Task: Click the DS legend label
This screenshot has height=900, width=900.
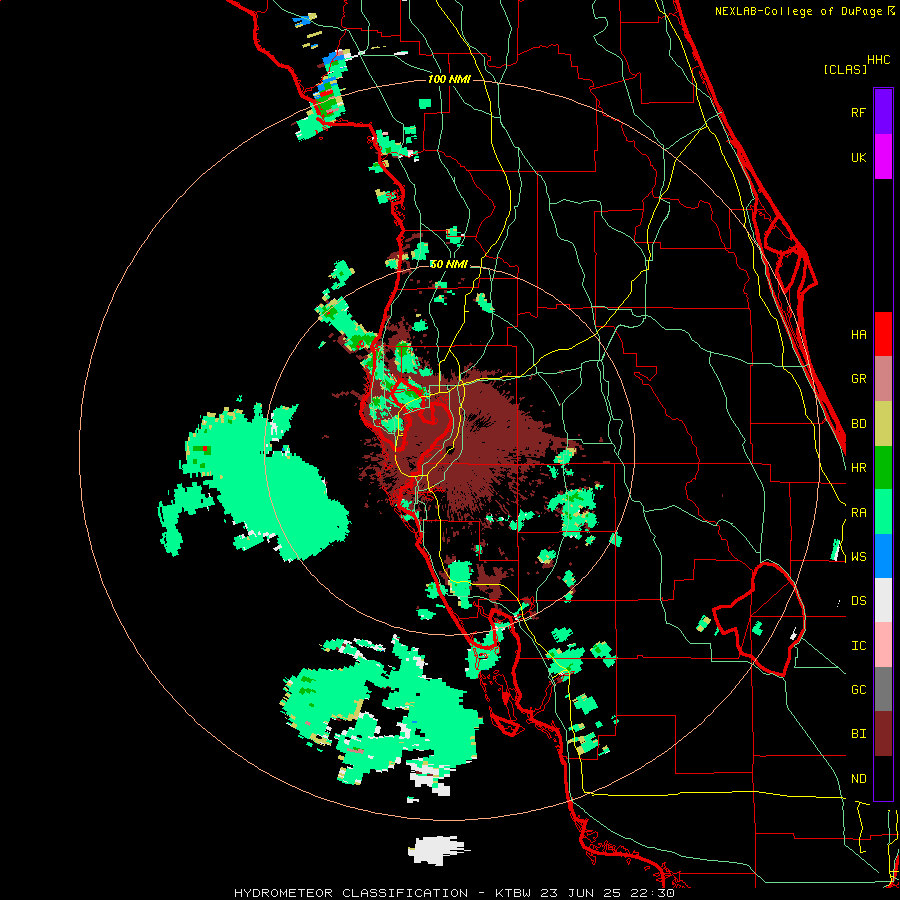Action: click(x=858, y=601)
